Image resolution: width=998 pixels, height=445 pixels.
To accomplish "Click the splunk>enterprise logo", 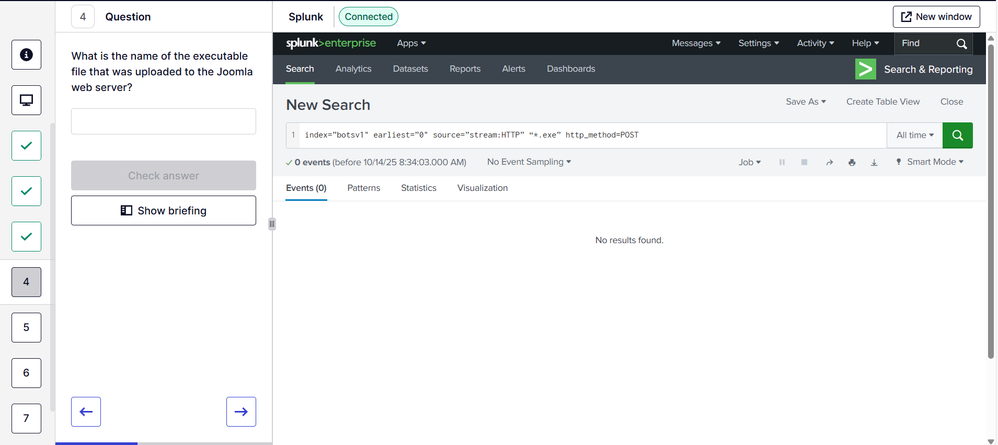I will tap(331, 43).
